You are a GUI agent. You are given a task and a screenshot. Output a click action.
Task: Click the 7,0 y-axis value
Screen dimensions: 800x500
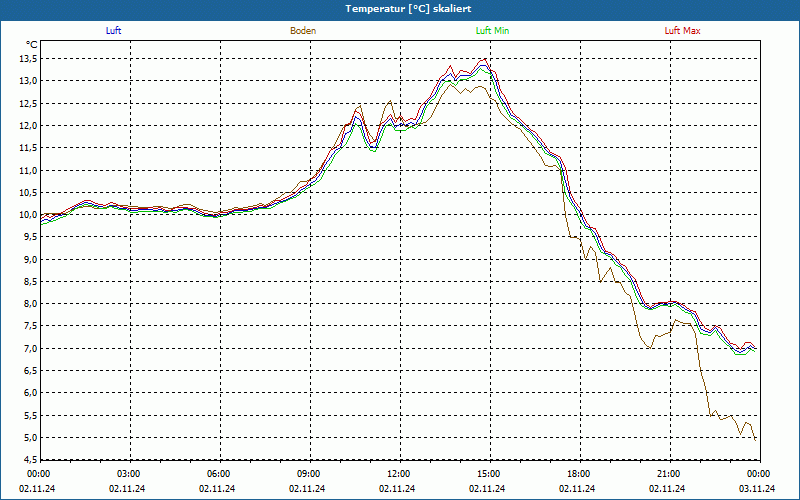tap(30, 348)
